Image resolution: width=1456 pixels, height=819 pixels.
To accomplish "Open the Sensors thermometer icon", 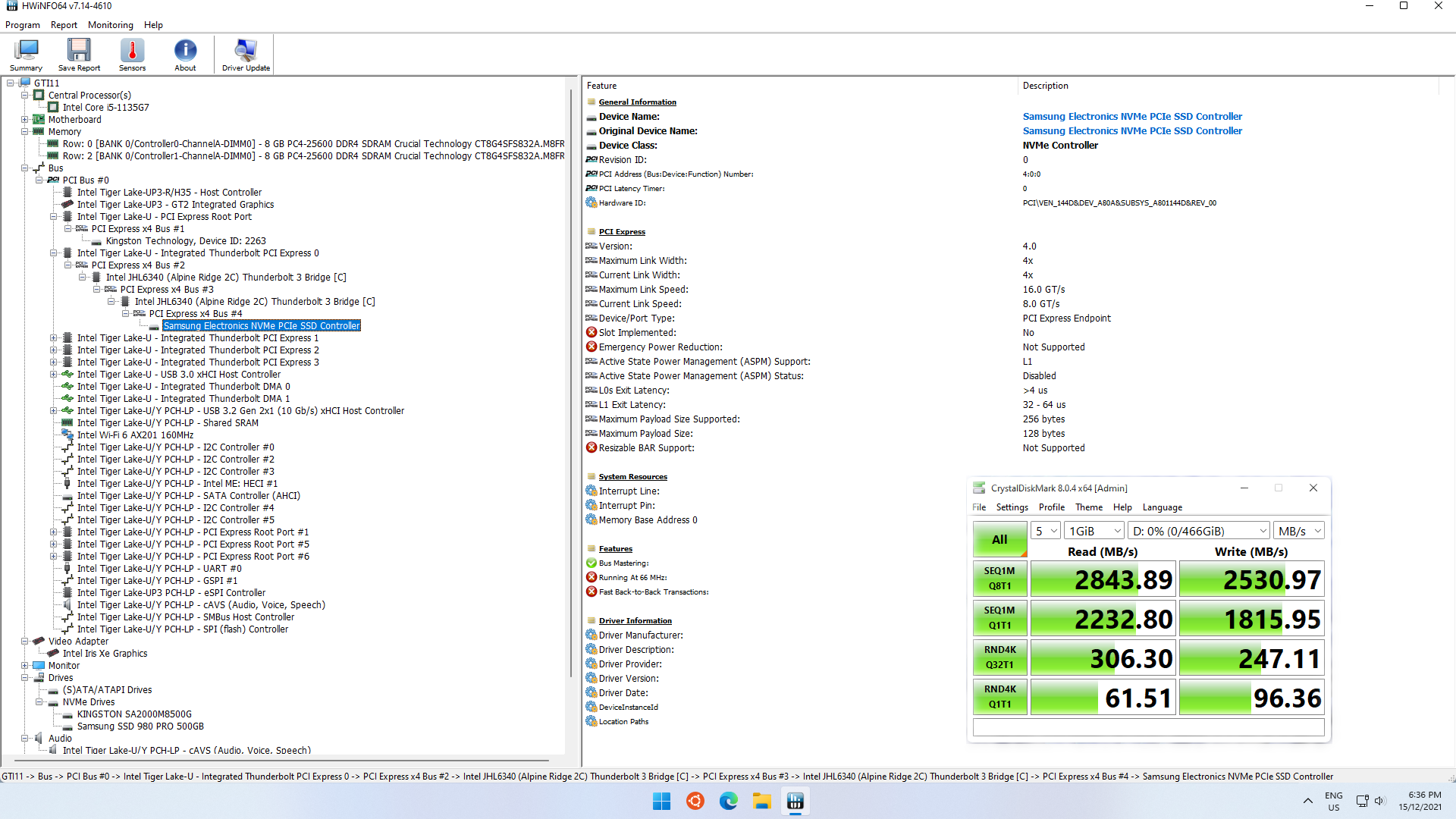I will pos(132,55).
